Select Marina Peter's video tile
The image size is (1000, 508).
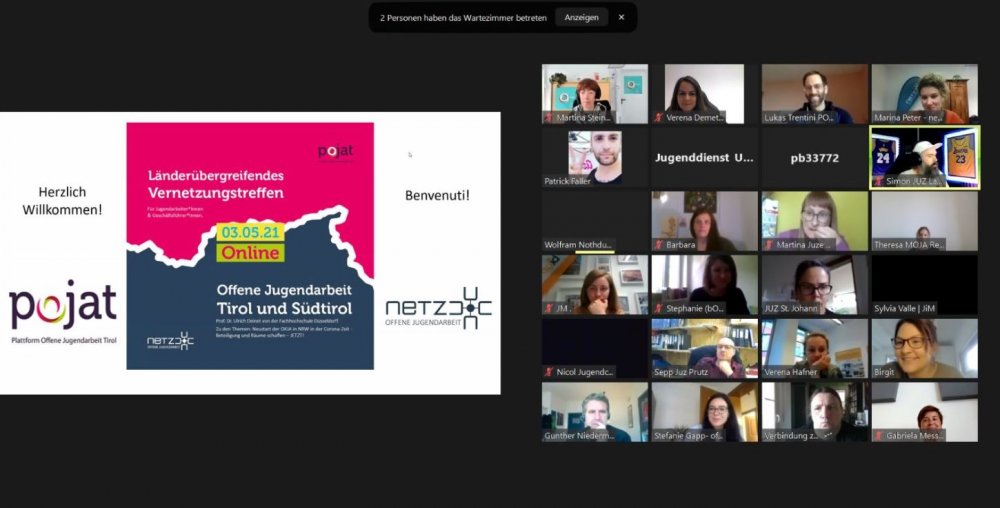pyautogui.click(x=924, y=94)
